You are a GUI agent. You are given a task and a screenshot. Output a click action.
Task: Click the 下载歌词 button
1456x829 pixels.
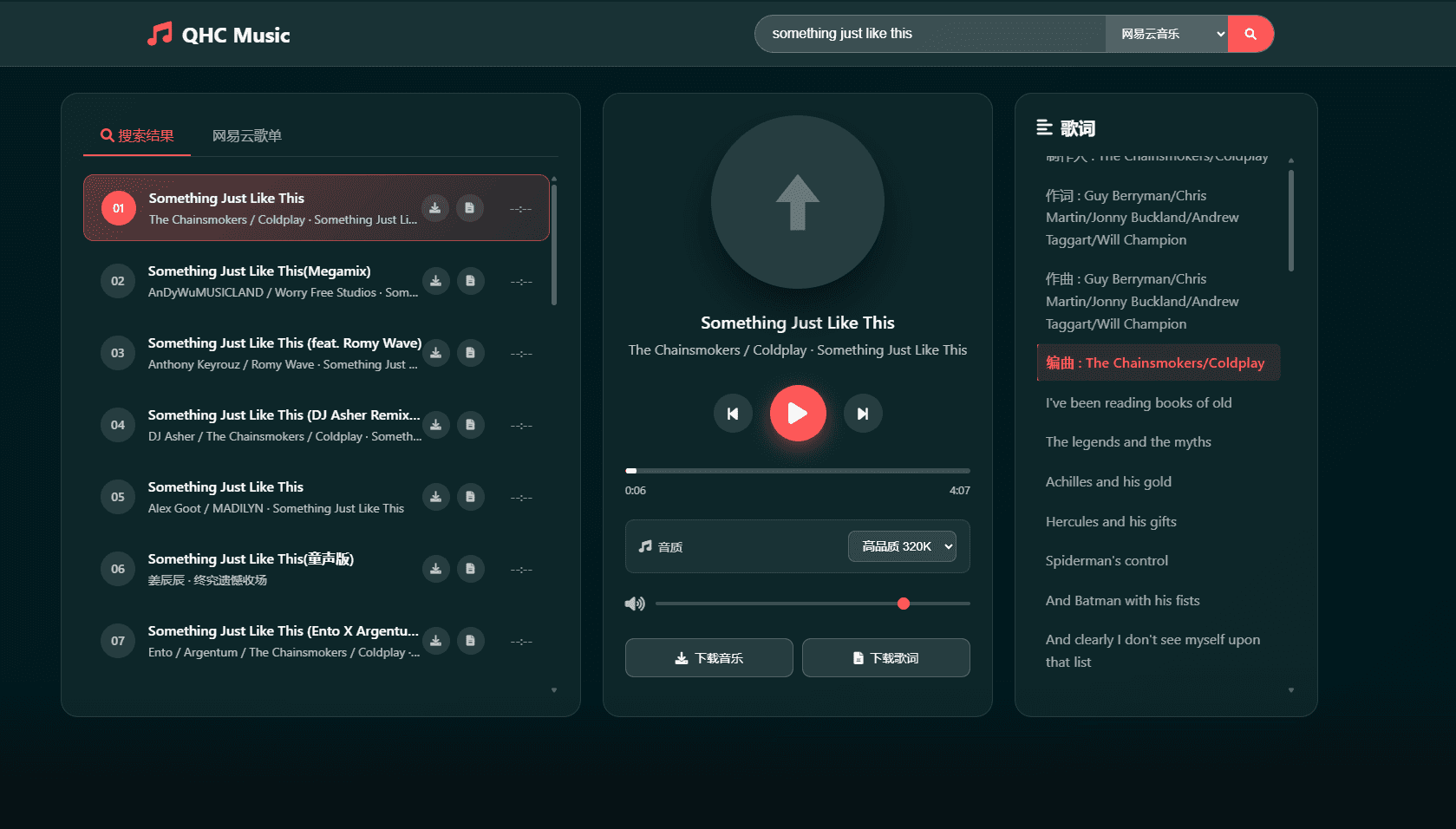pos(886,658)
